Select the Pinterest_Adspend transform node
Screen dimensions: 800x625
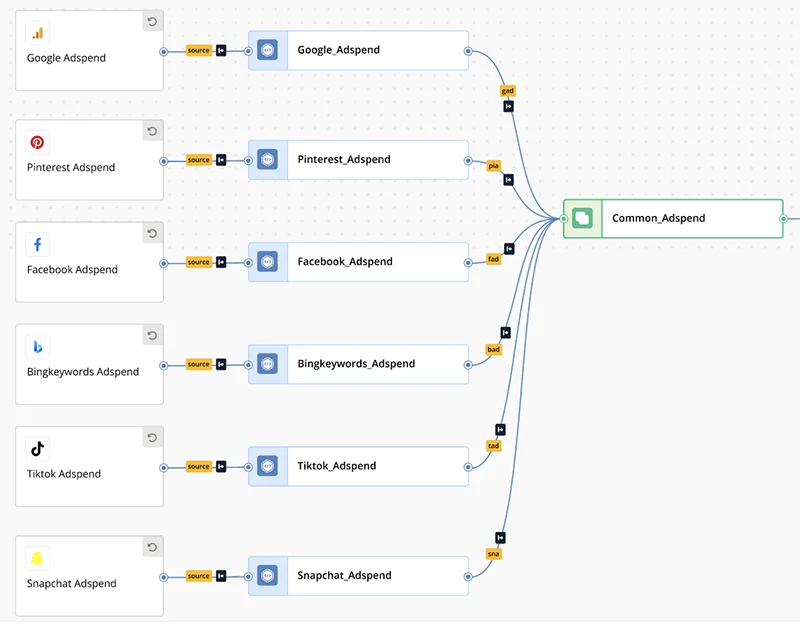point(358,160)
